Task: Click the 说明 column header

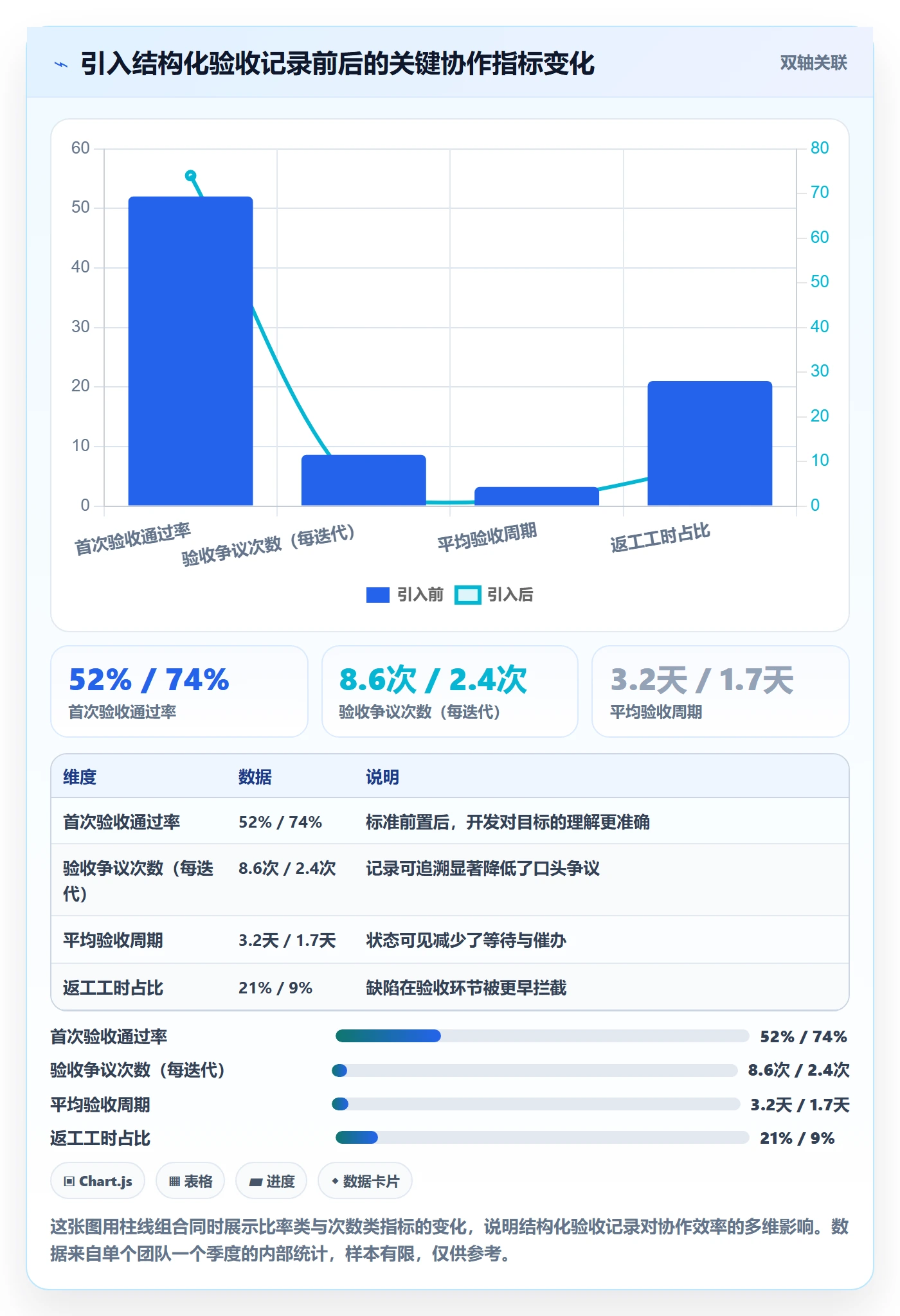Action: pyautogui.click(x=382, y=777)
